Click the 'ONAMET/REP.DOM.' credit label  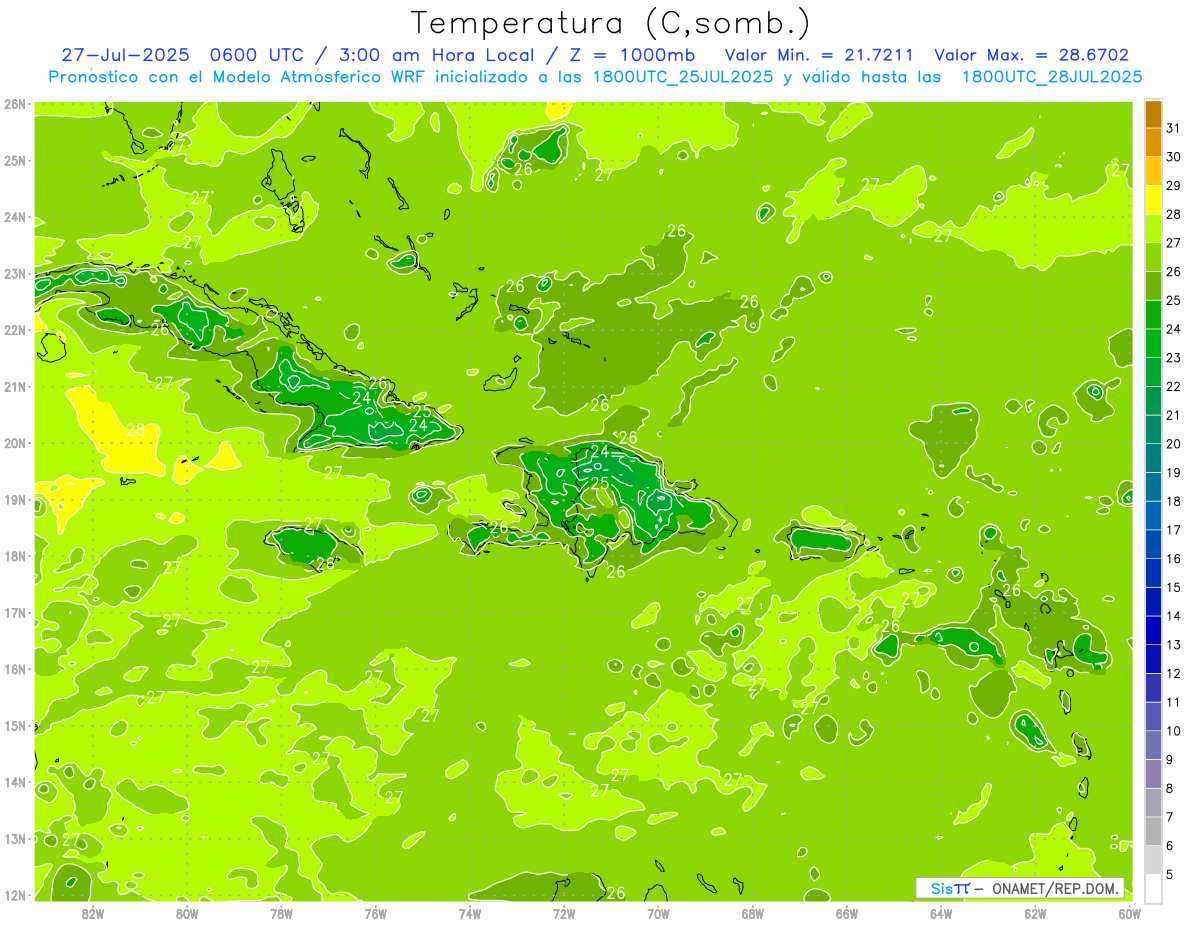point(1055,888)
